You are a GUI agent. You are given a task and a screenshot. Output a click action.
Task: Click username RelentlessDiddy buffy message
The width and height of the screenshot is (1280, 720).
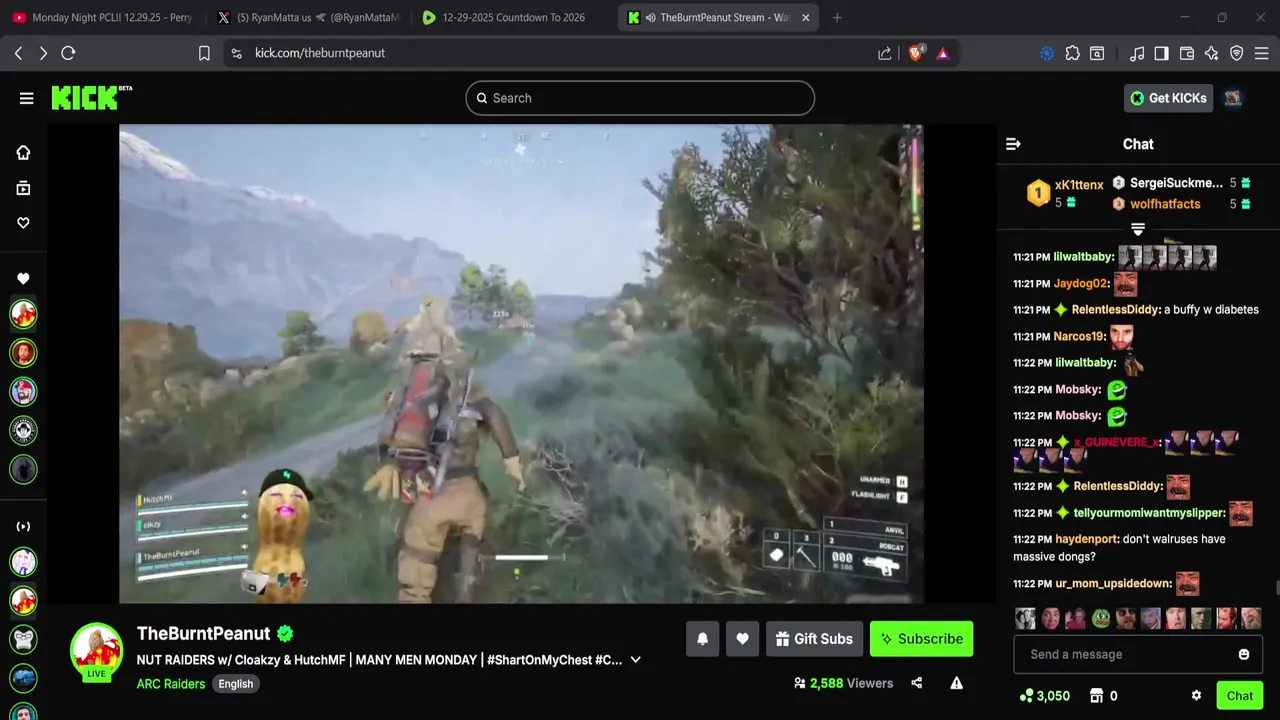[x=1115, y=310]
